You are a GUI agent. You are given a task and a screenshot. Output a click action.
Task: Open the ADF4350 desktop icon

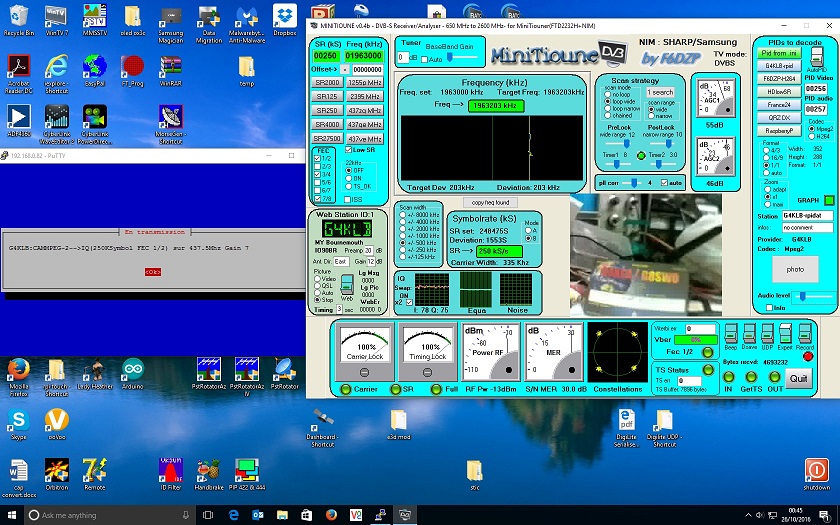tap(19, 121)
